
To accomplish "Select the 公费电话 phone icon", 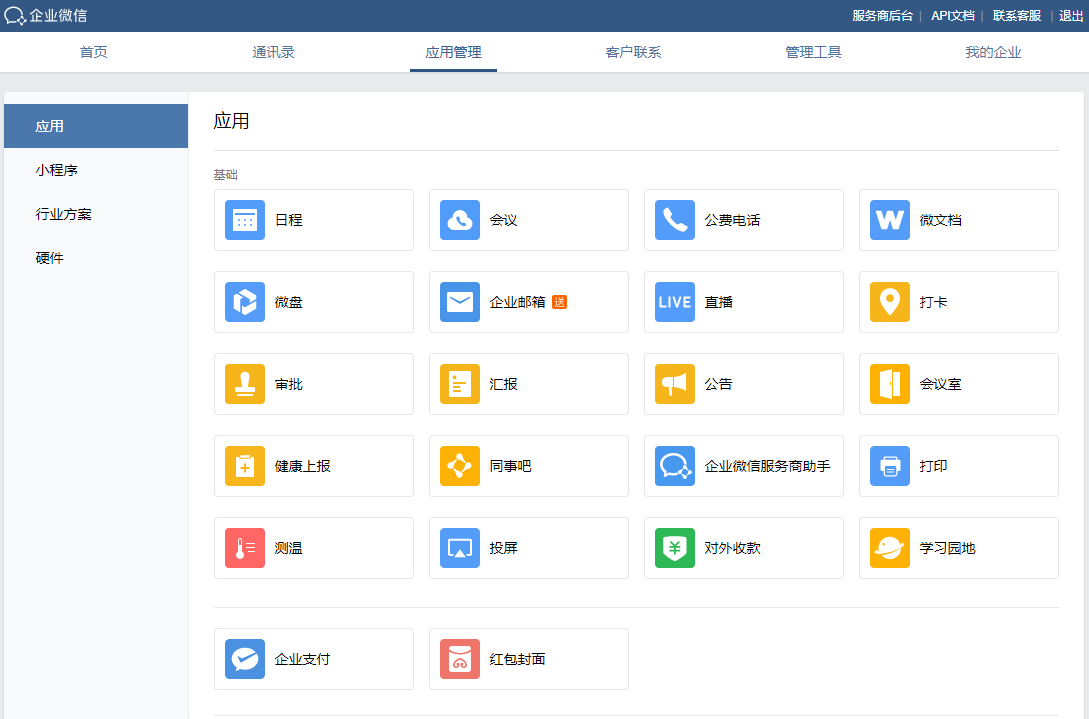I will tap(675, 220).
